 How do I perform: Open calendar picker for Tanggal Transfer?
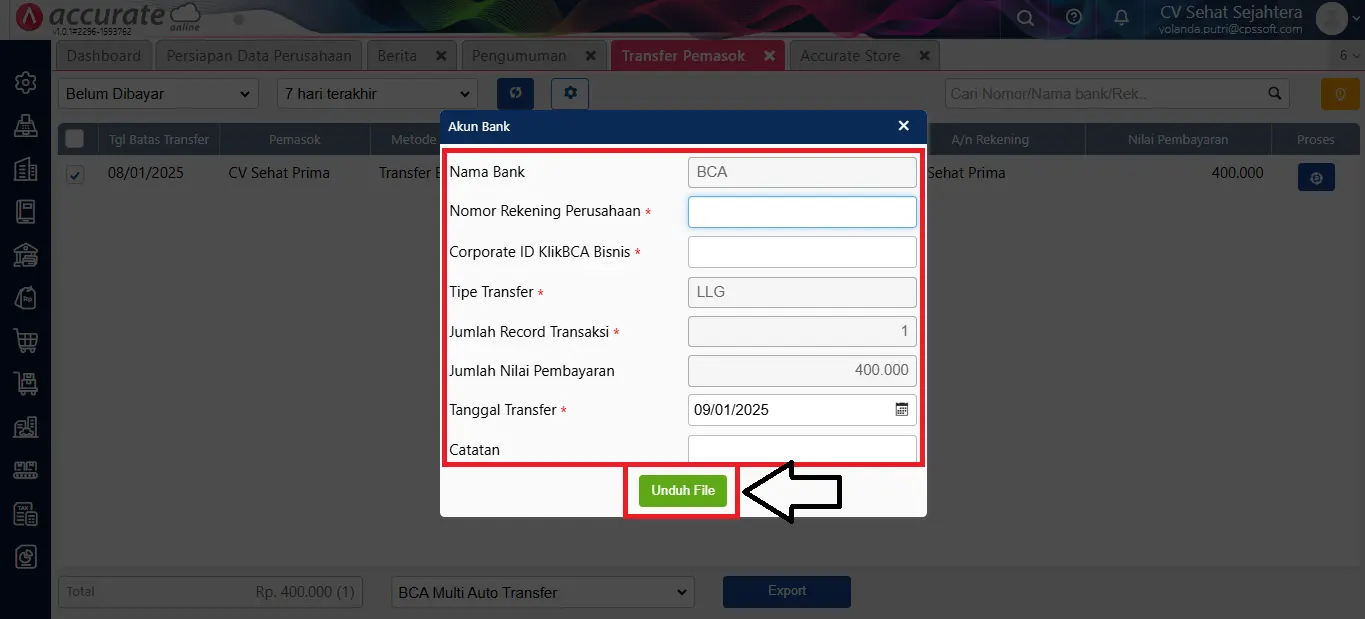tap(901, 409)
